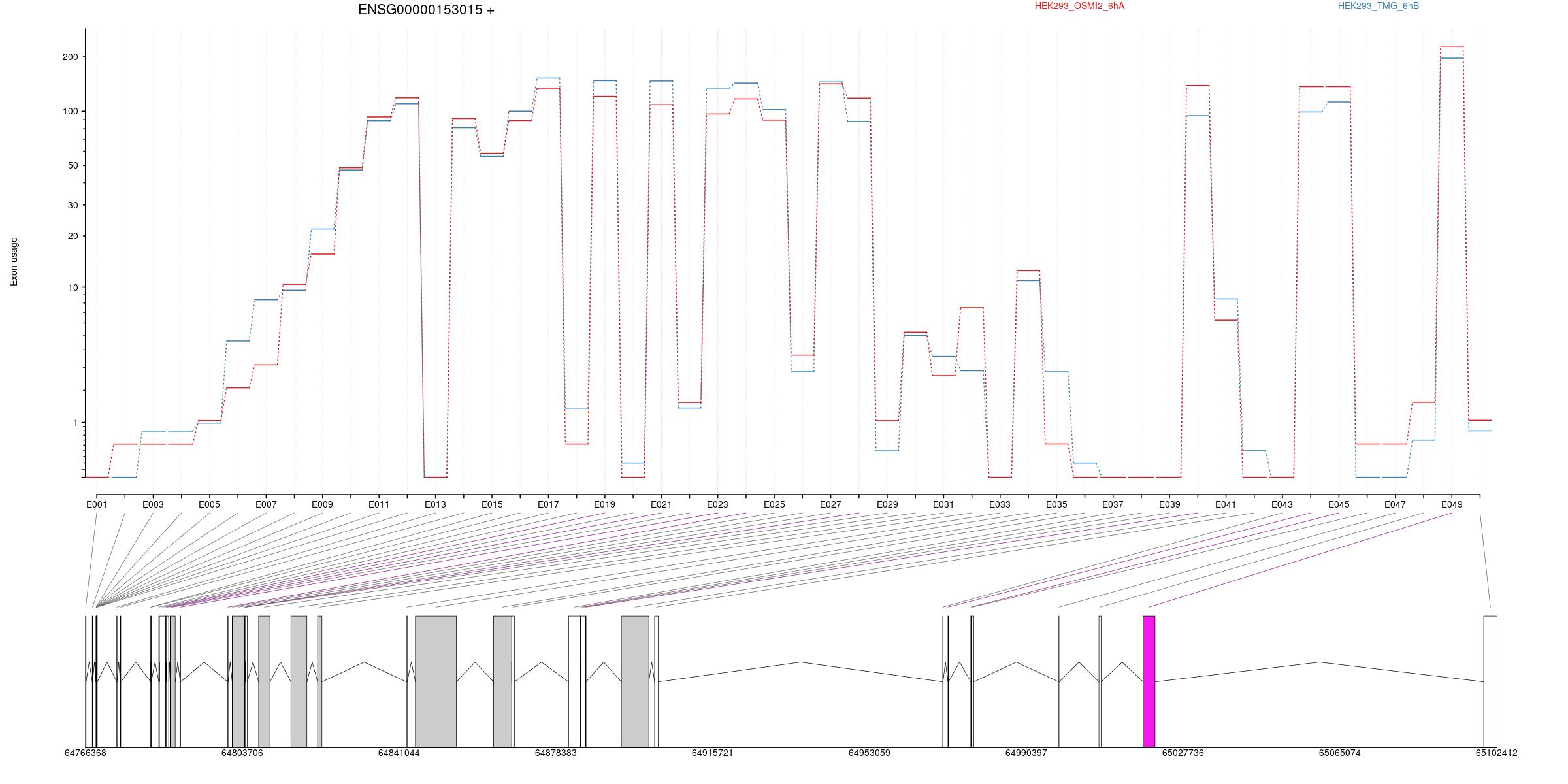The height and width of the screenshot is (784, 1568).
Task: Click the magenta highlighted exon block
Action: (x=1149, y=681)
